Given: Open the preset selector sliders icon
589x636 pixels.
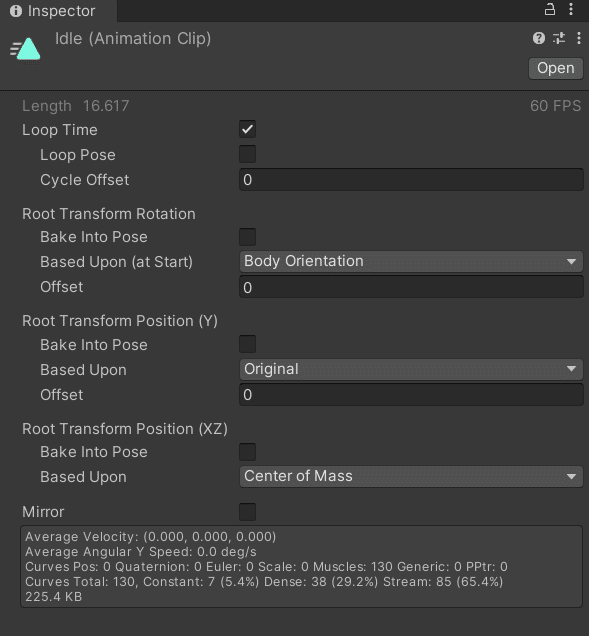Looking at the screenshot, I should (x=559, y=38).
